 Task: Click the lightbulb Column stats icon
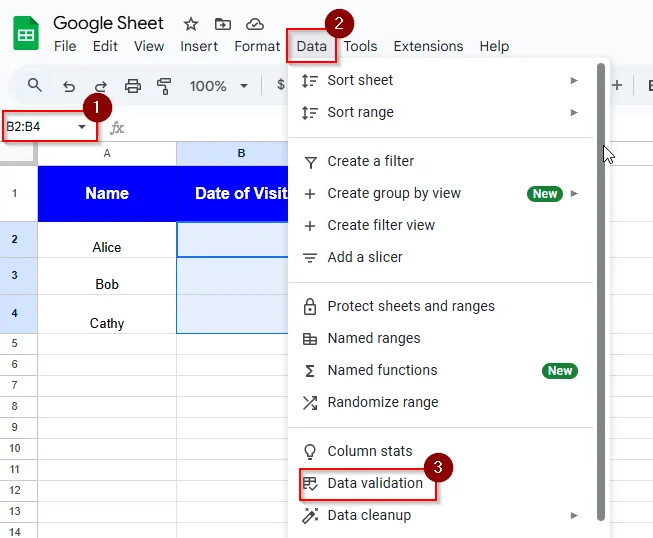click(310, 451)
